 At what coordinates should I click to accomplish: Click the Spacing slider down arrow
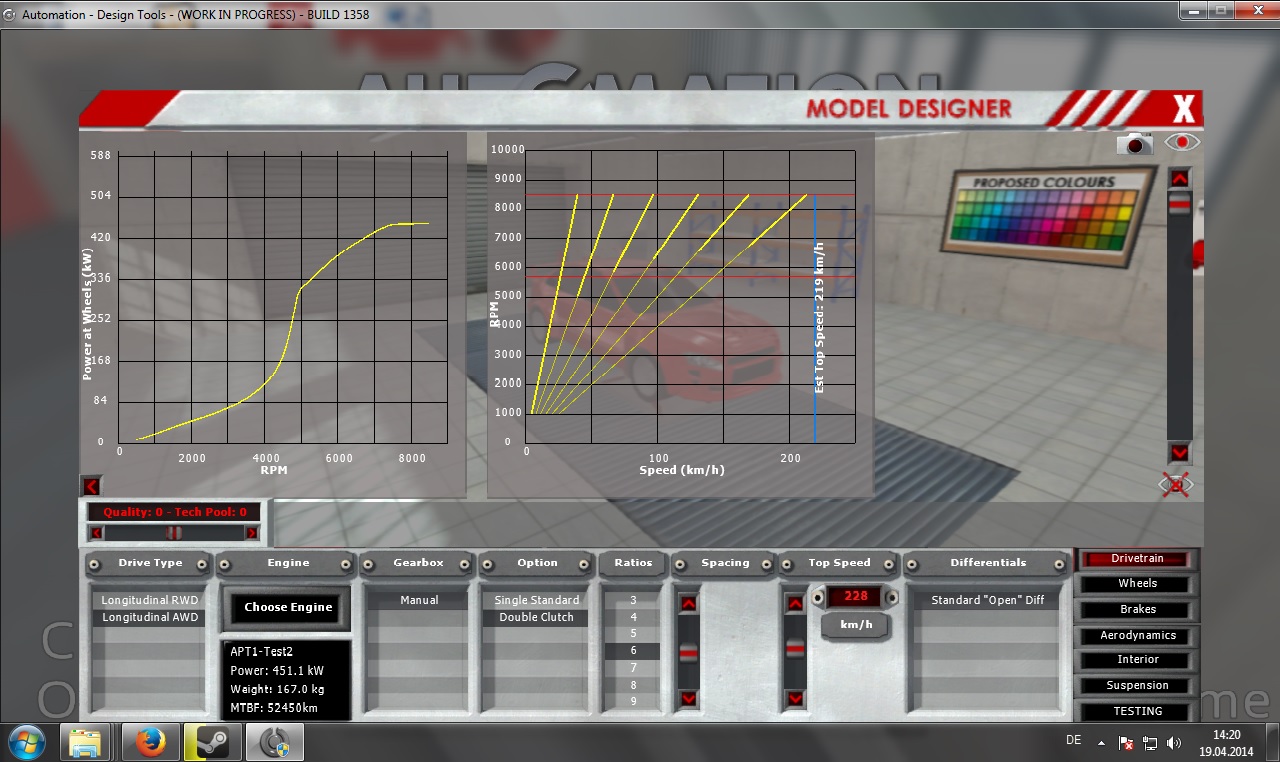point(688,698)
